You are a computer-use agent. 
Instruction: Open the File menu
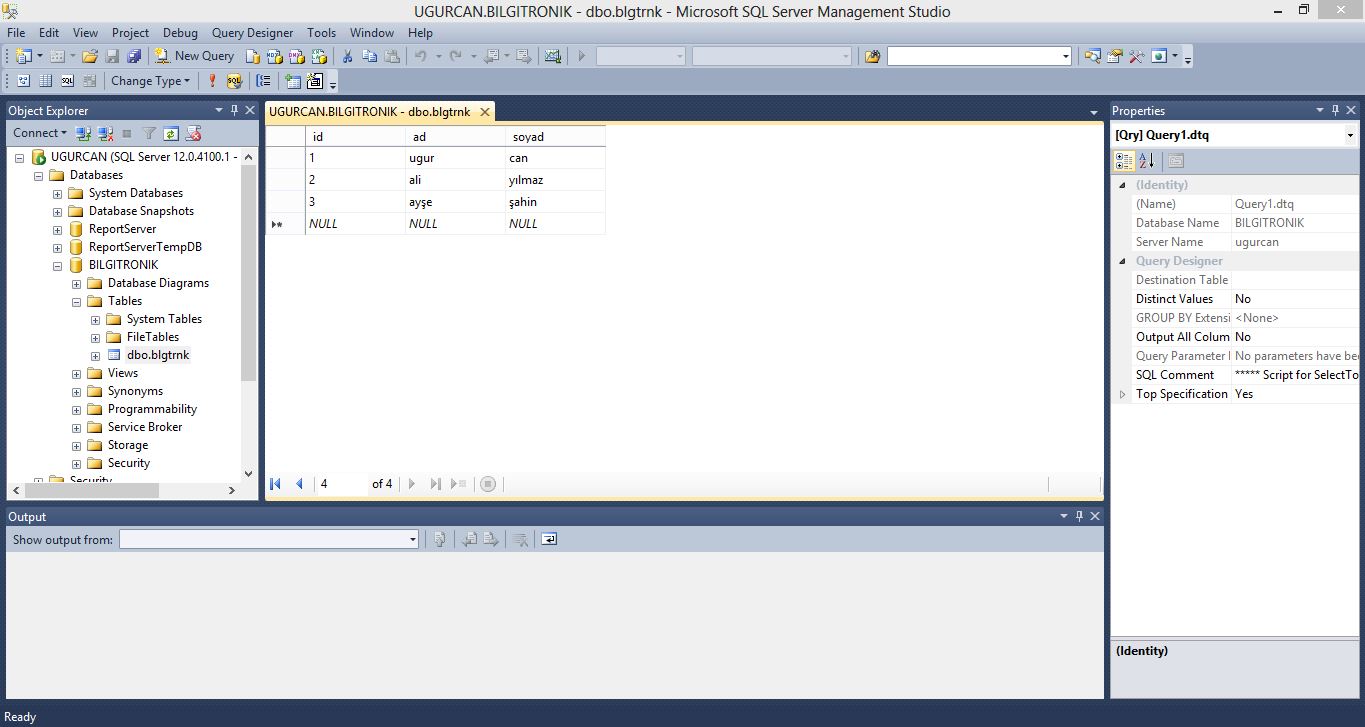16,33
